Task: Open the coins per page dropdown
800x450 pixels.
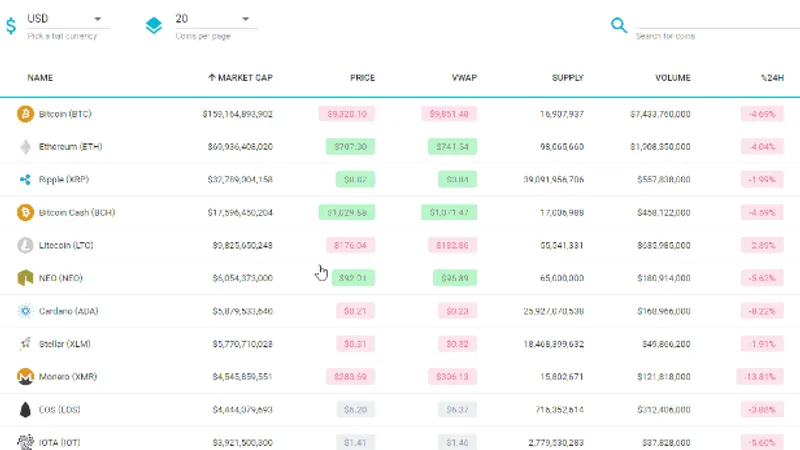Action: tap(212, 19)
